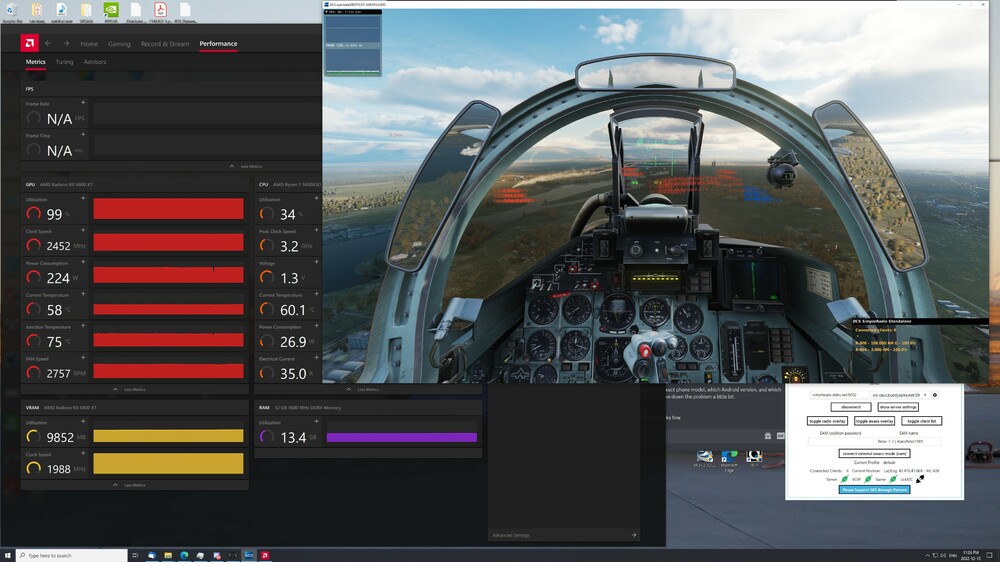1000x562 pixels.
Task: Open the Record & Stream tab
Action: coord(165,44)
